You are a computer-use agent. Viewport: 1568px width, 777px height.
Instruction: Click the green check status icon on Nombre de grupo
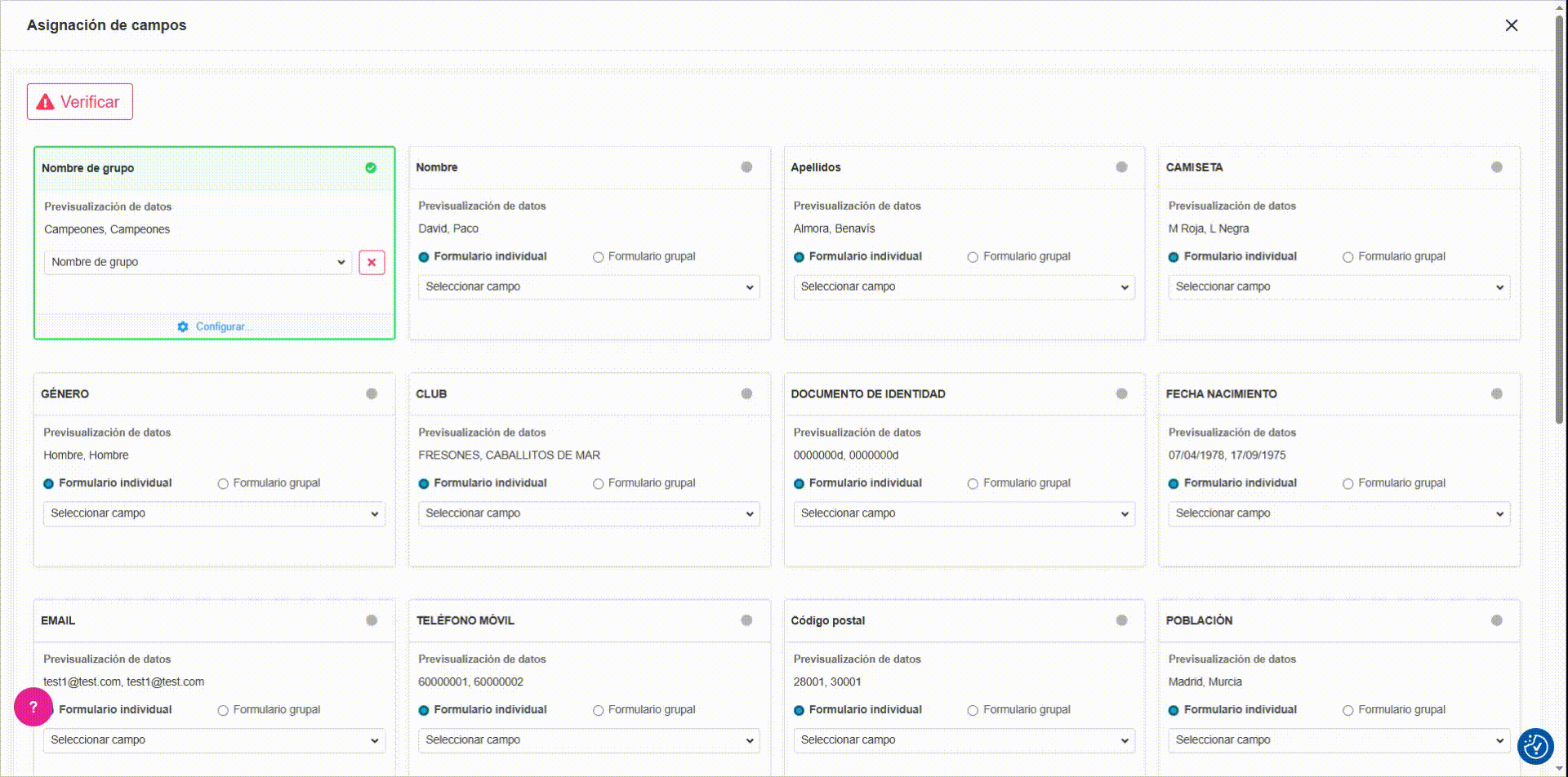pos(371,168)
